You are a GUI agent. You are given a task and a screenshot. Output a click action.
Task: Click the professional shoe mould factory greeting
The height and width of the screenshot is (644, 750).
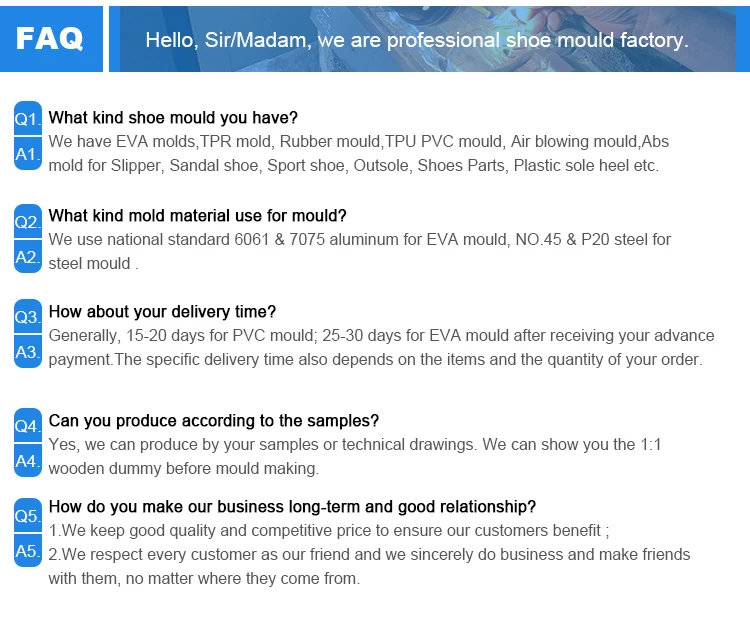pos(417,41)
